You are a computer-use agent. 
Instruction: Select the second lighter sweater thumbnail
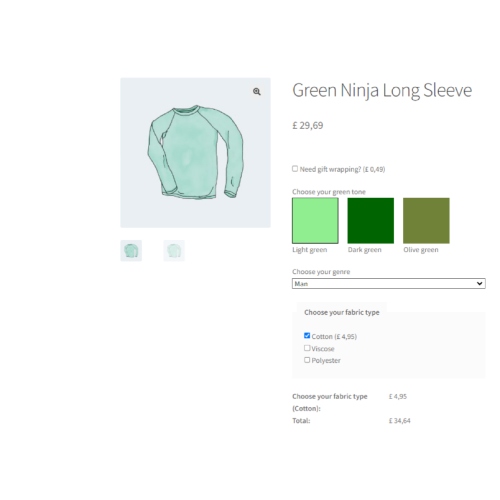[174, 250]
